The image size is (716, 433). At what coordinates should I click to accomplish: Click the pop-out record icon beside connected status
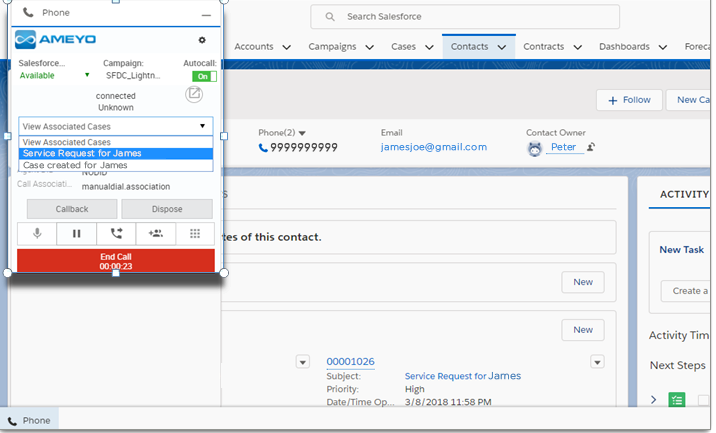tap(194, 94)
